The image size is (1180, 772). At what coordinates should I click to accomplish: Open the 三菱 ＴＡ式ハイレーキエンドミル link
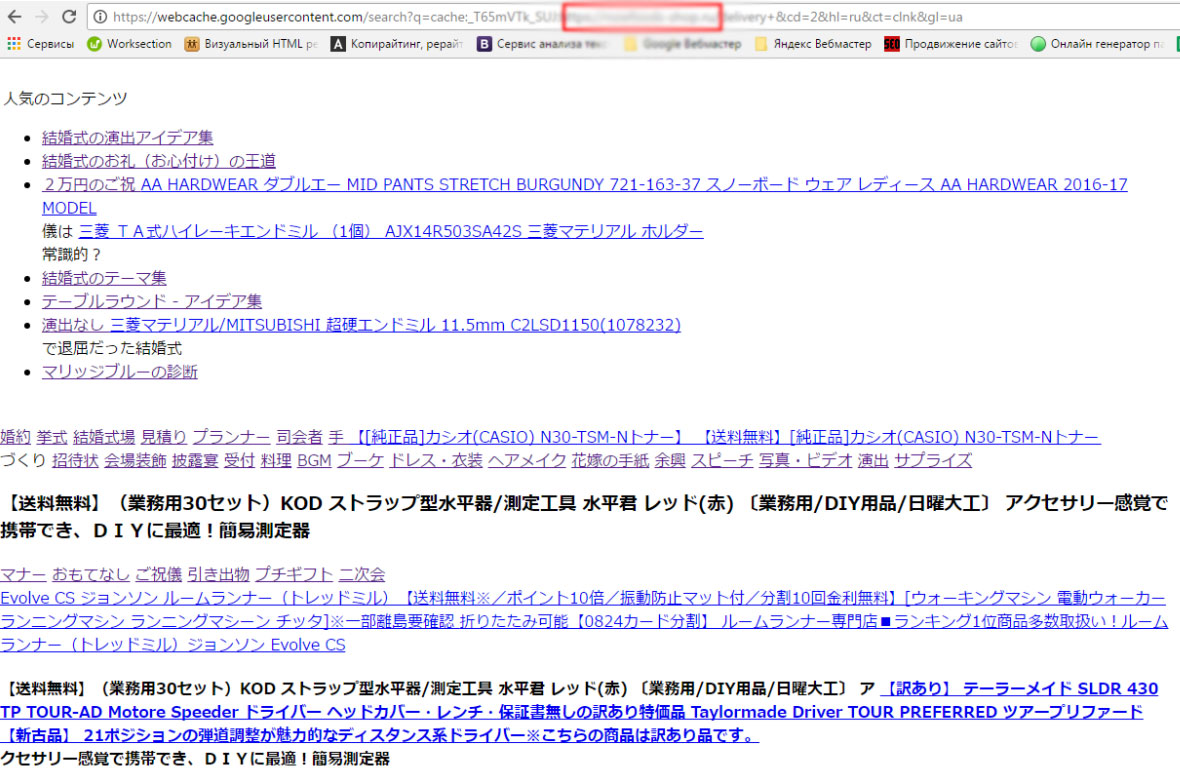point(391,231)
